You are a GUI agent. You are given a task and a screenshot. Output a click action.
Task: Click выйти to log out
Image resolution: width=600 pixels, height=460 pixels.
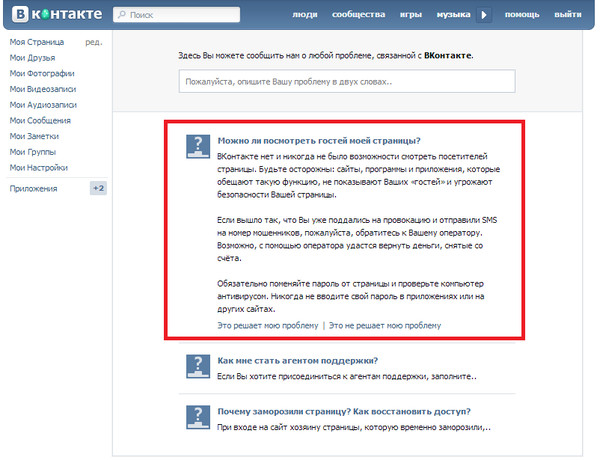click(x=568, y=15)
